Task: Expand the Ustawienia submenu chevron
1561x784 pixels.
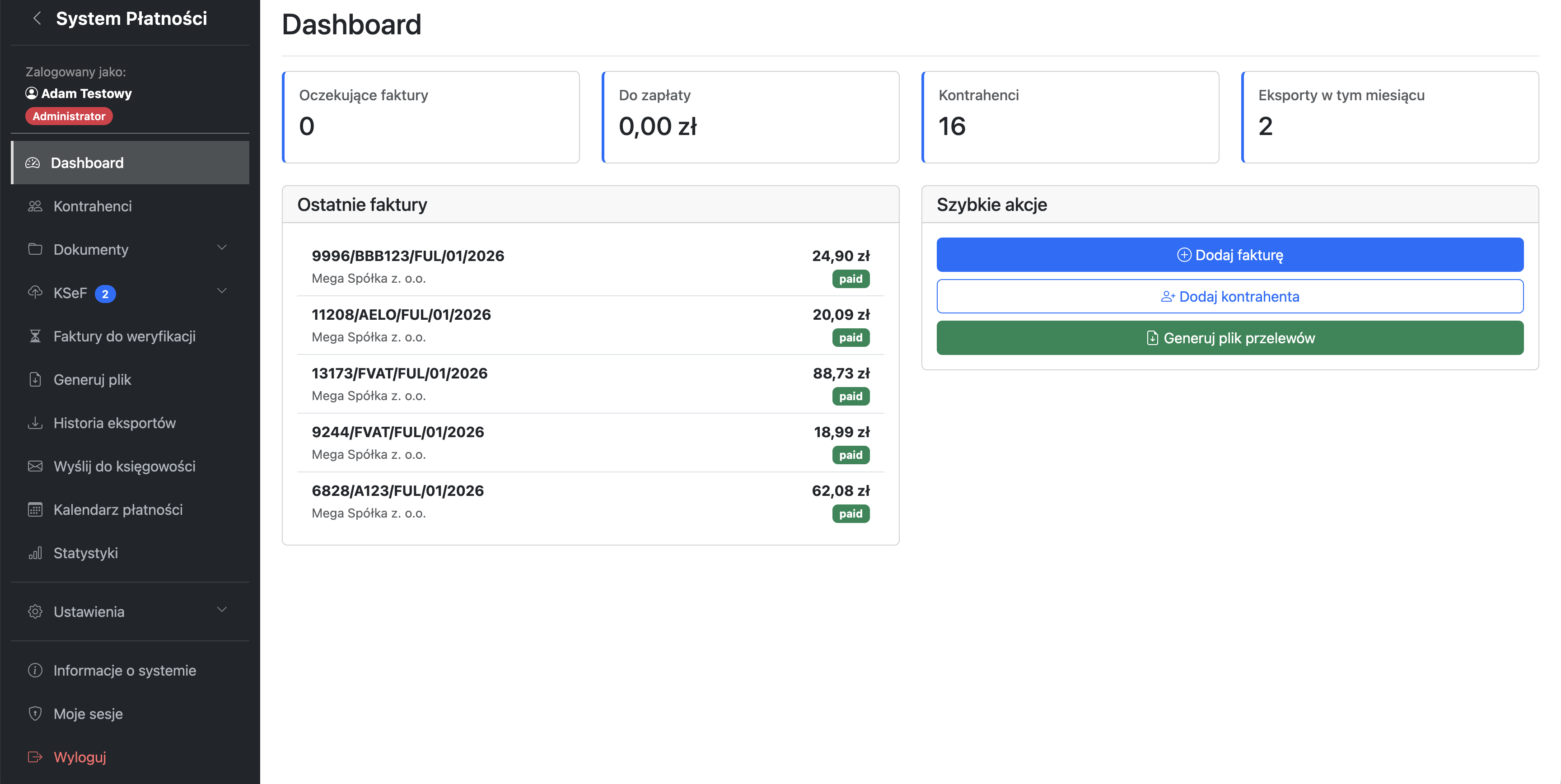Action: coord(222,610)
